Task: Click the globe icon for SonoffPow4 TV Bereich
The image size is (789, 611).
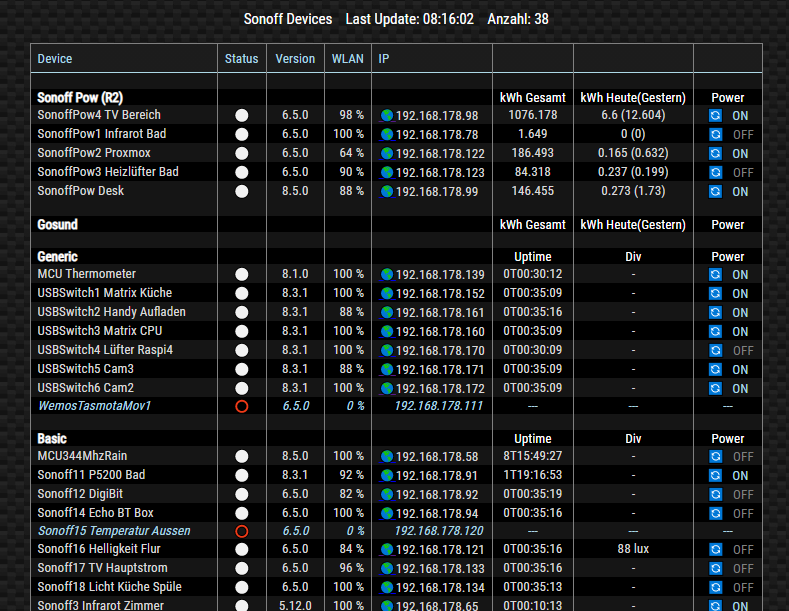Action: point(386,115)
